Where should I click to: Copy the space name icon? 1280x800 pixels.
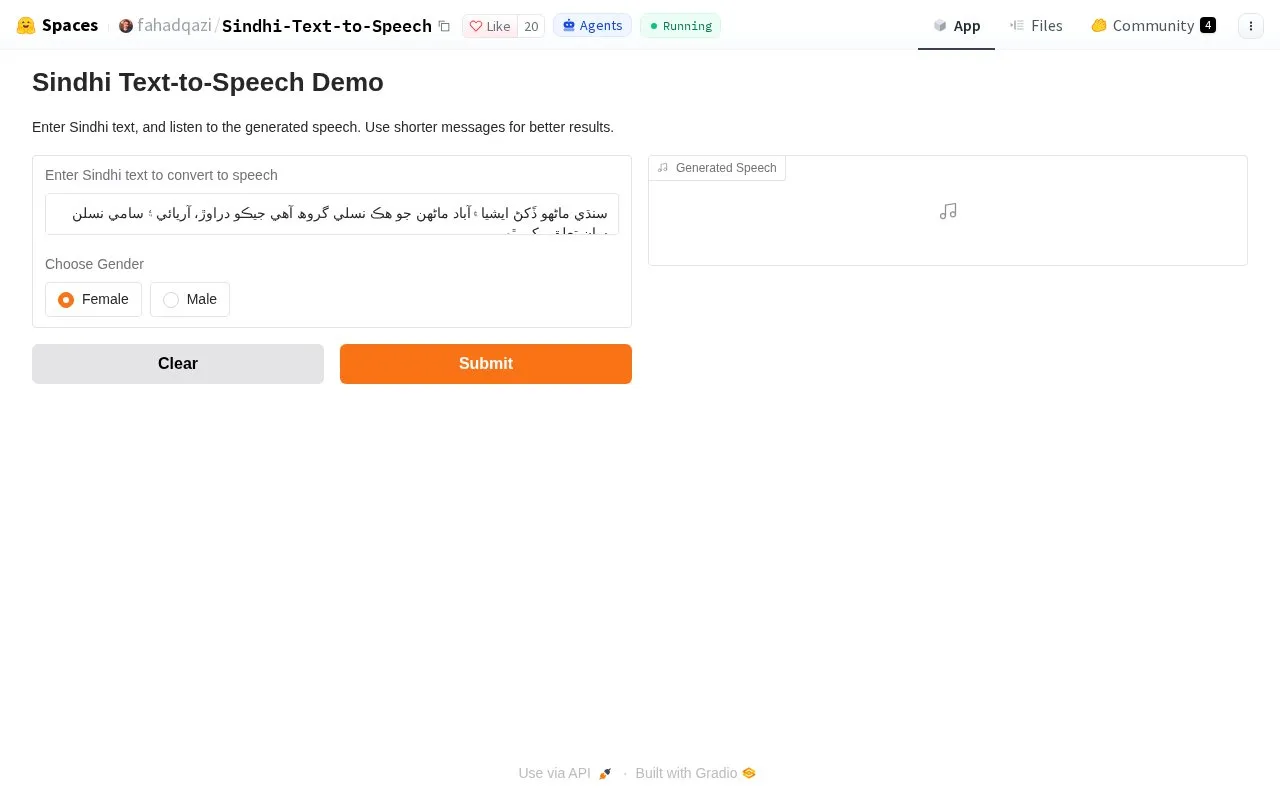pos(444,26)
